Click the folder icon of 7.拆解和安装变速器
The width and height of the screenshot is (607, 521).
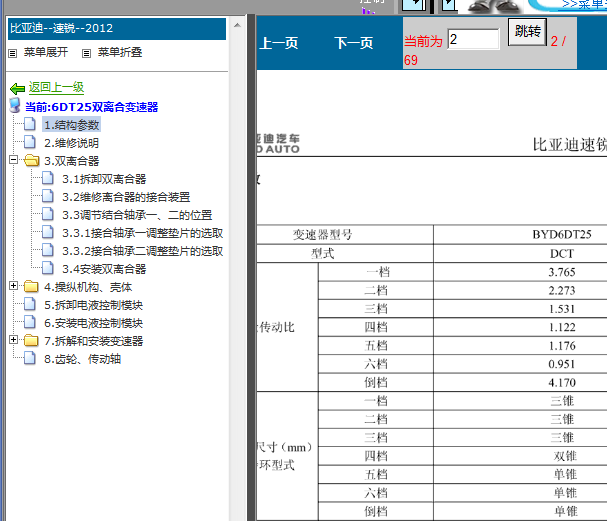[31, 340]
